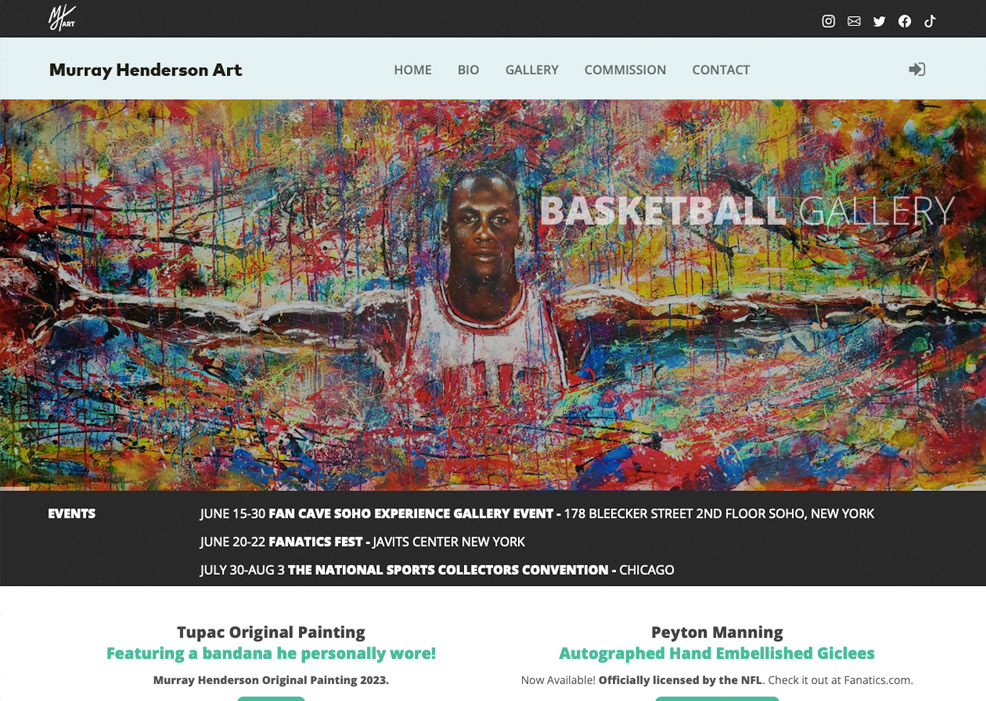Click 'Murray Henderson Original Painting 2023.' text

[x=271, y=680]
